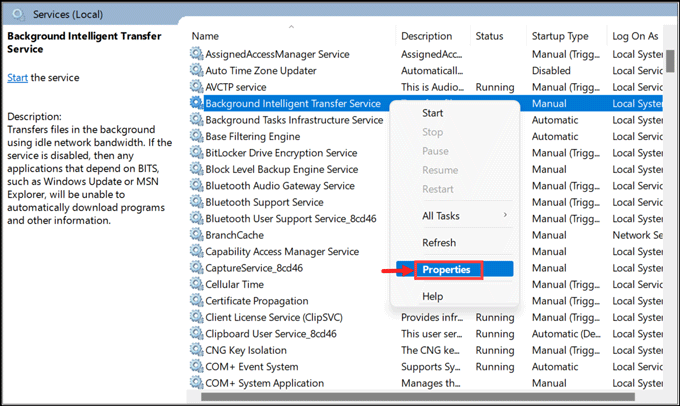This screenshot has height=406, width=680.
Task: Select the Bluetooth Support Service name
Action: [264, 203]
